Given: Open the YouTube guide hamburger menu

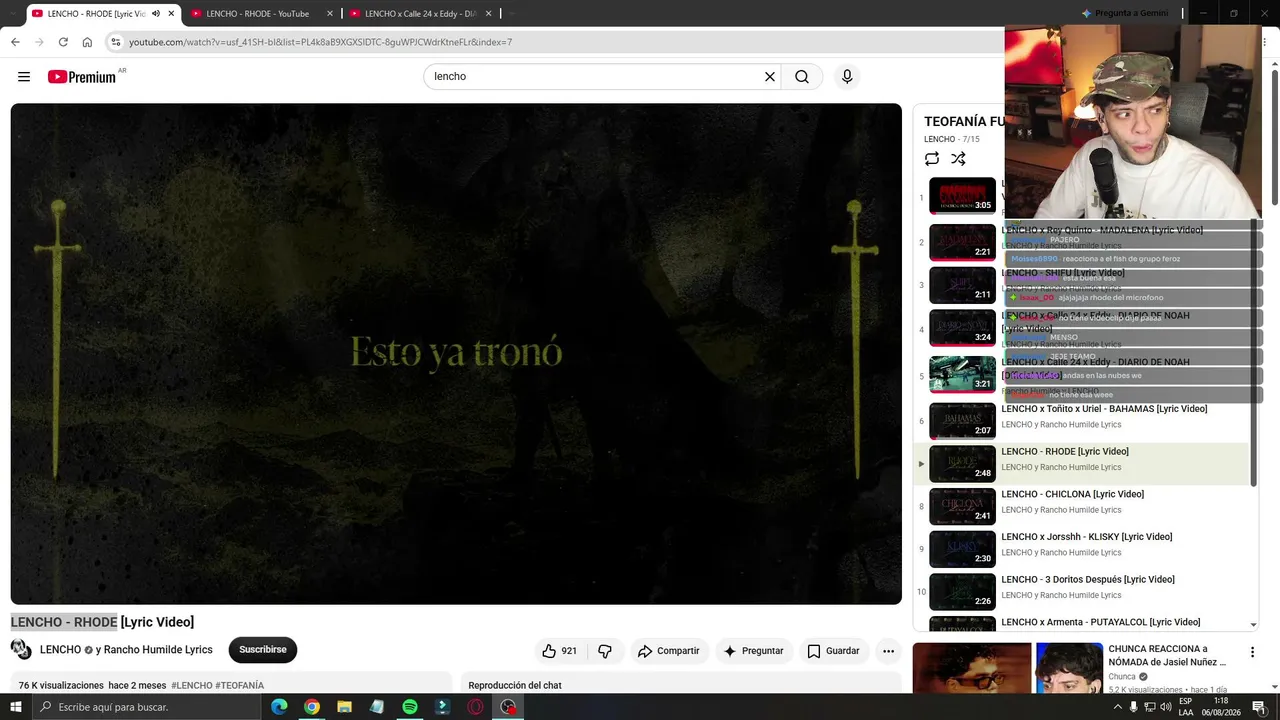Looking at the screenshot, I should pyautogui.click(x=24, y=77).
